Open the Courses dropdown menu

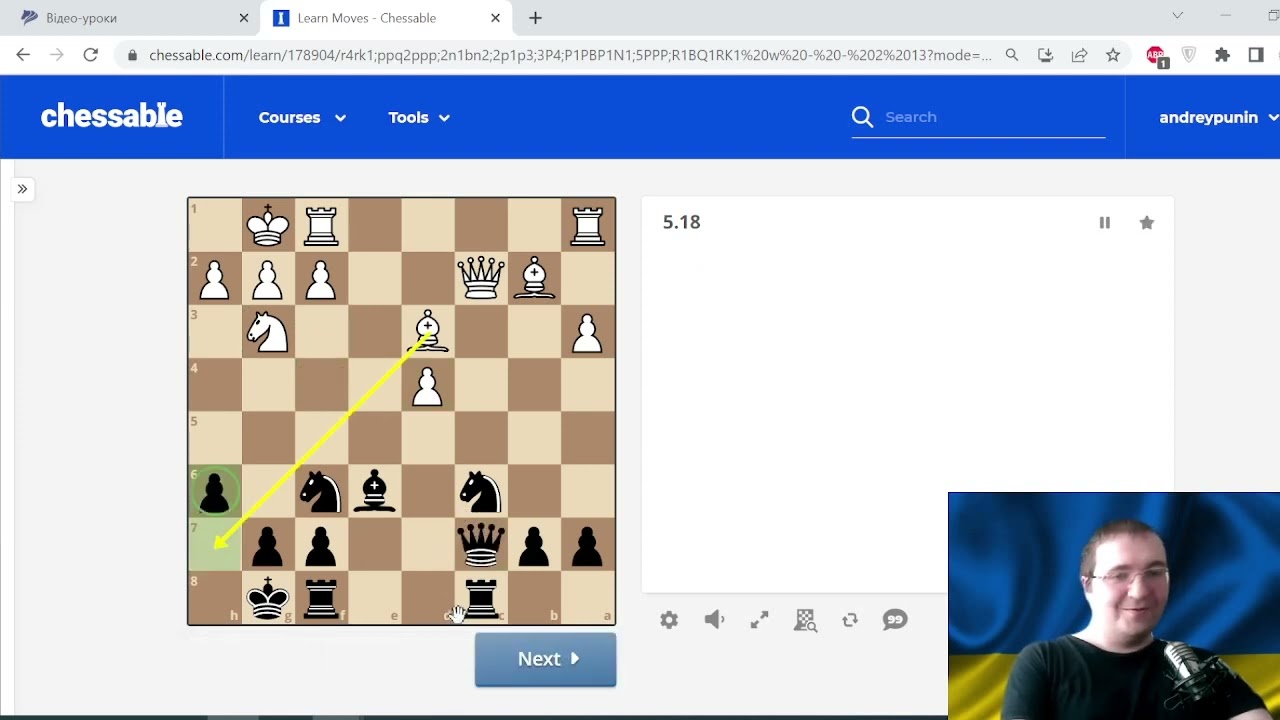pyautogui.click(x=302, y=117)
